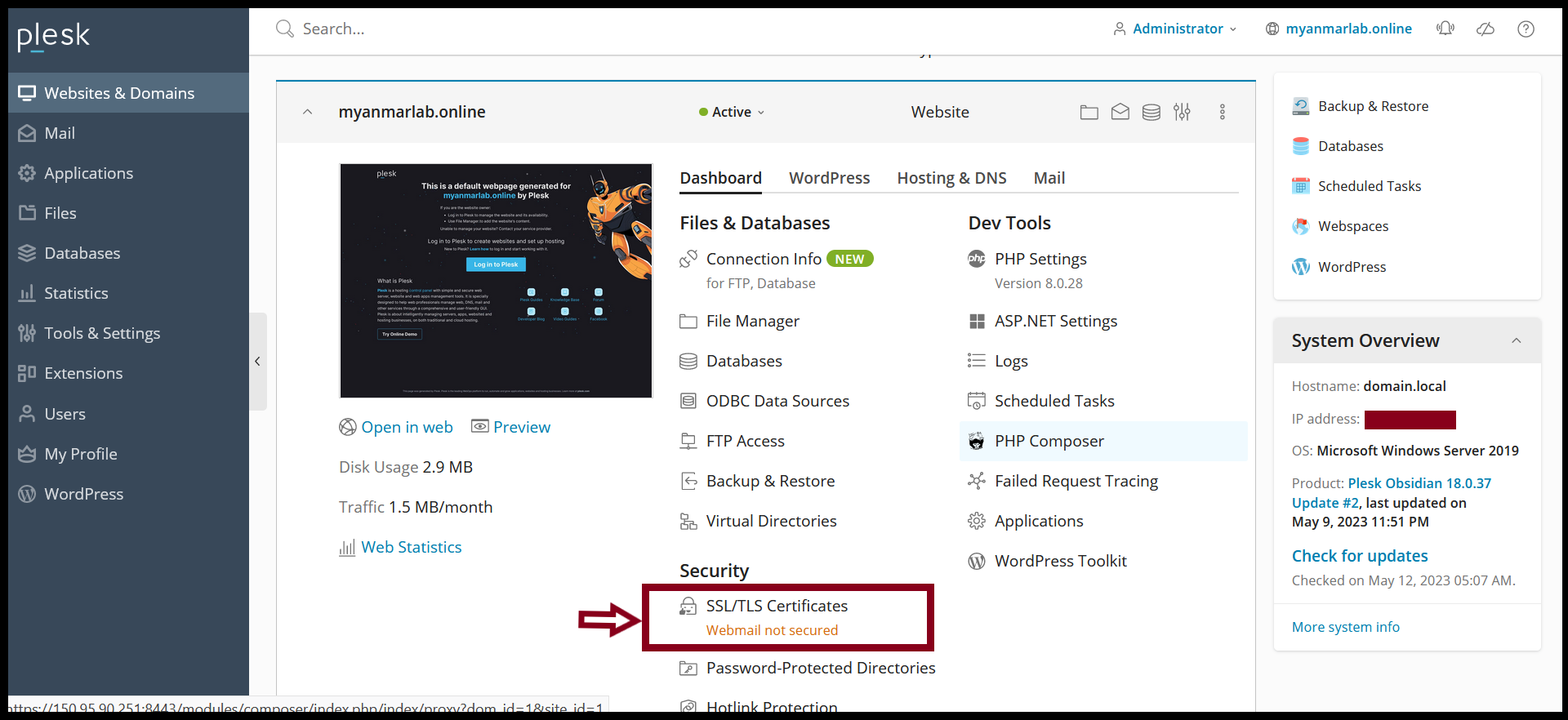Image resolution: width=1568 pixels, height=720 pixels.
Task: Click the mail envelope icon in domain header
Action: click(x=1120, y=113)
